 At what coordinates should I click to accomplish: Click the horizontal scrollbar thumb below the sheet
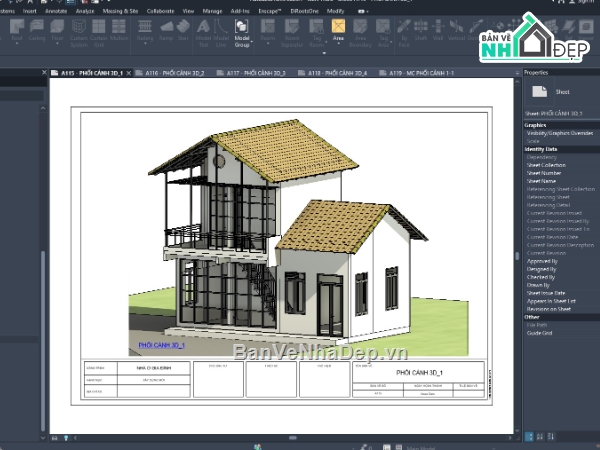[293, 438]
